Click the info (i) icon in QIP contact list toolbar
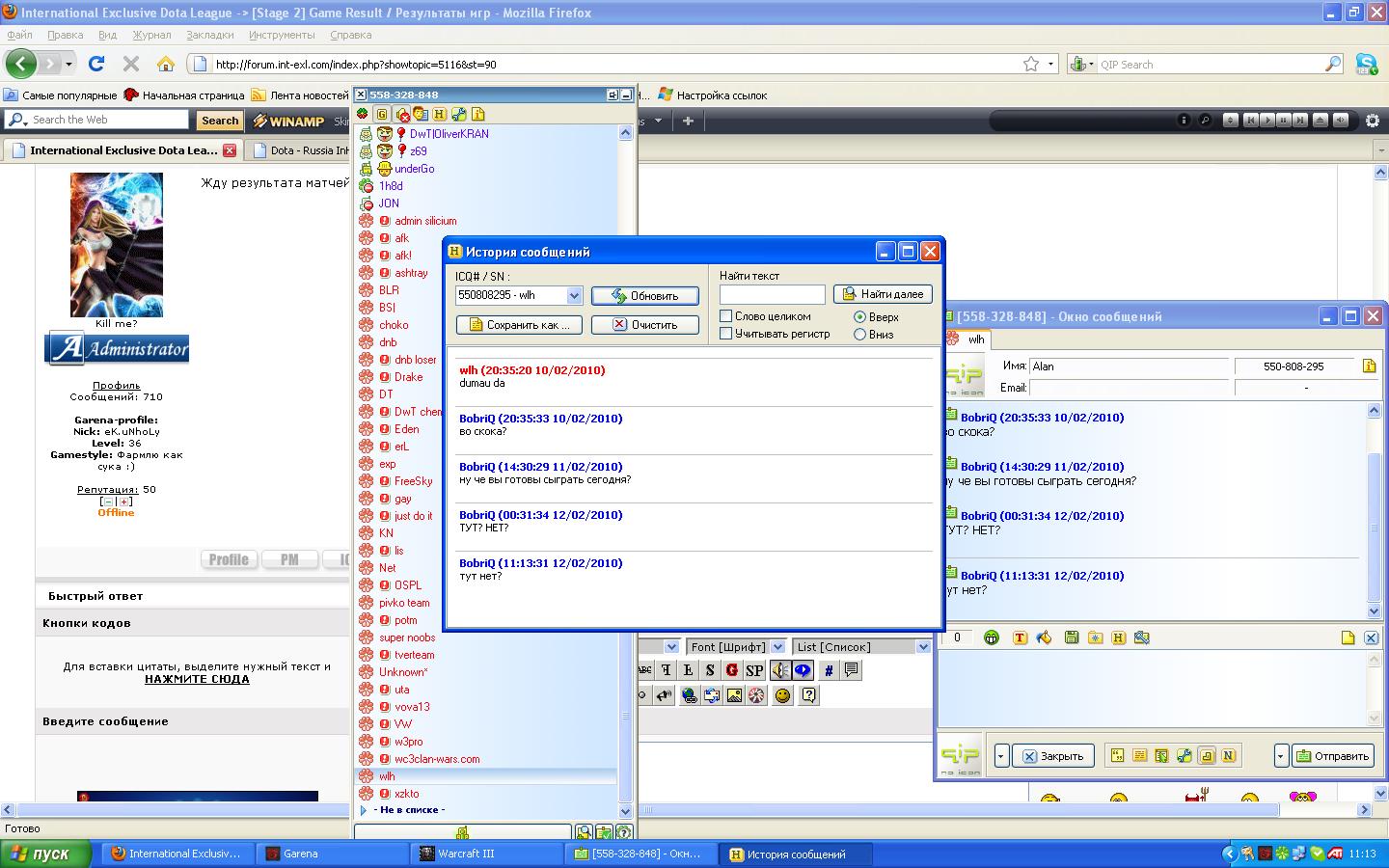1389x868 pixels. pos(477,115)
